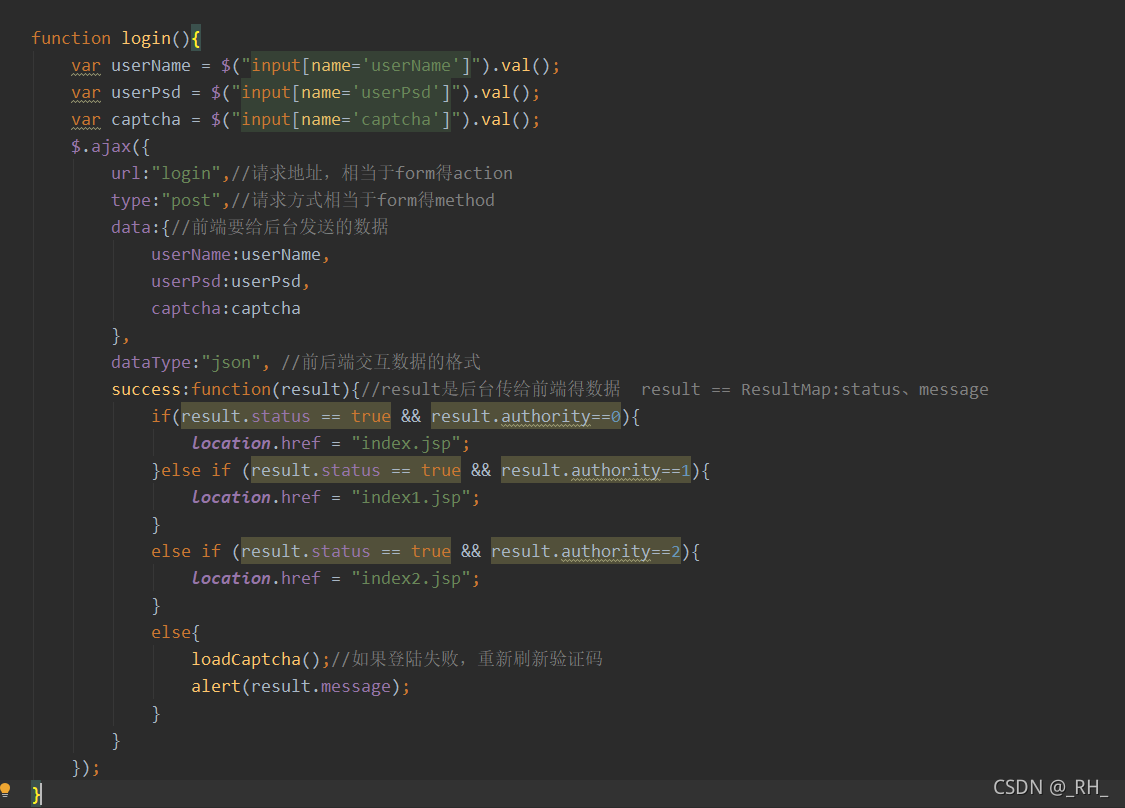Click the final else keyword
Viewport: 1125px width, 808px height.
pos(171,632)
